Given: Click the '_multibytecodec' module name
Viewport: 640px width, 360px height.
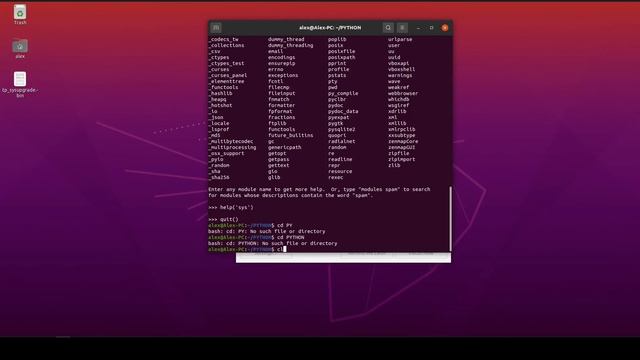Looking at the screenshot, I should point(231,142).
